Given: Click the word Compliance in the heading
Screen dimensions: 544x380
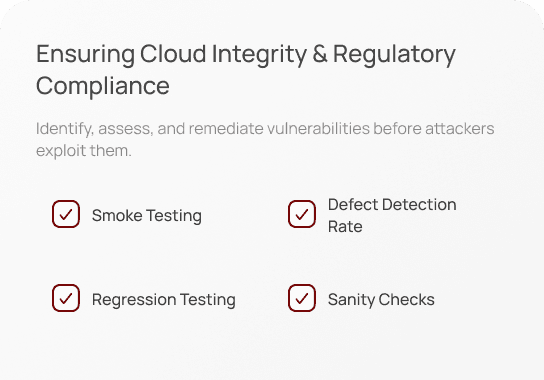Looking at the screenshot, I should click(103, 86).
